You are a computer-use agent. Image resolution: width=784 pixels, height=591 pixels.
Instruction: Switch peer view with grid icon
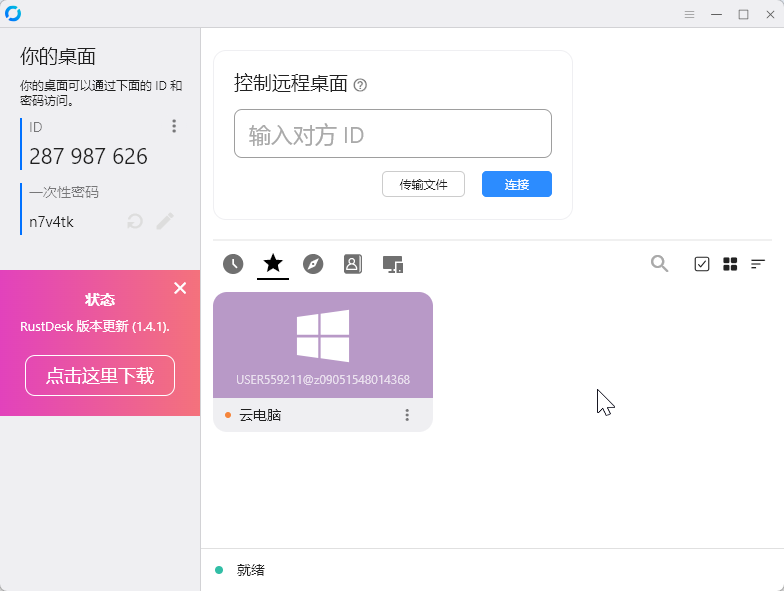(730, 264)
